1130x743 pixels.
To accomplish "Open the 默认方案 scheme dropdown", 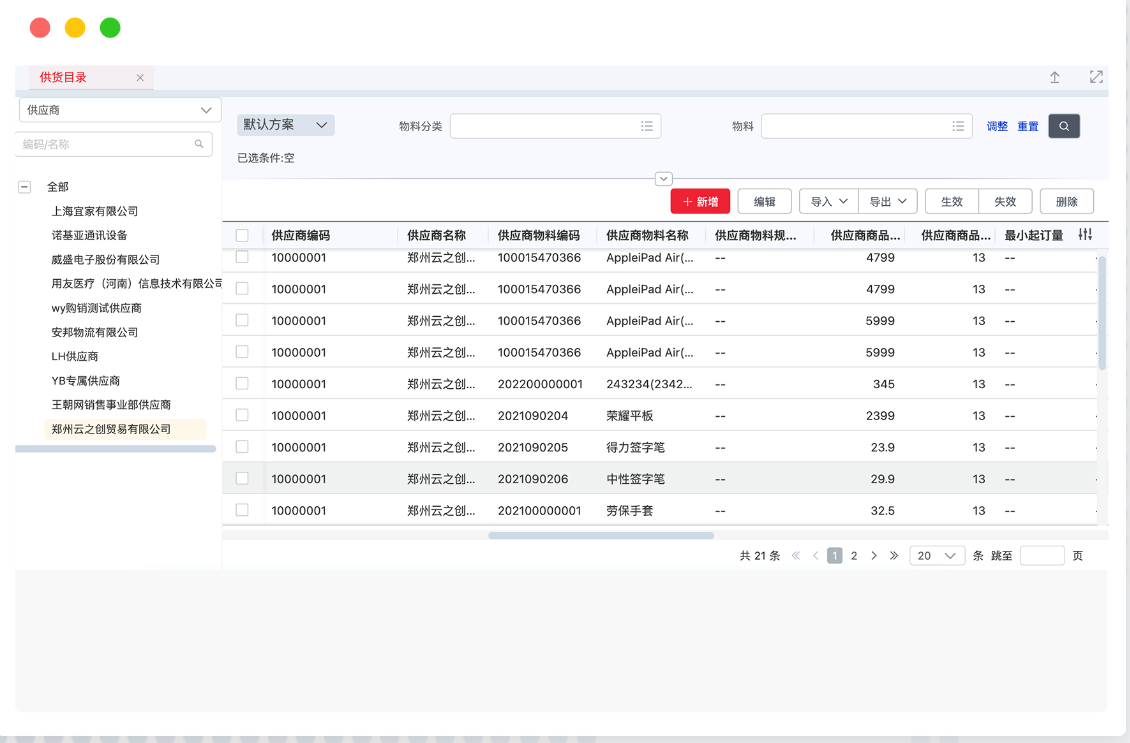I will (285, 125).
